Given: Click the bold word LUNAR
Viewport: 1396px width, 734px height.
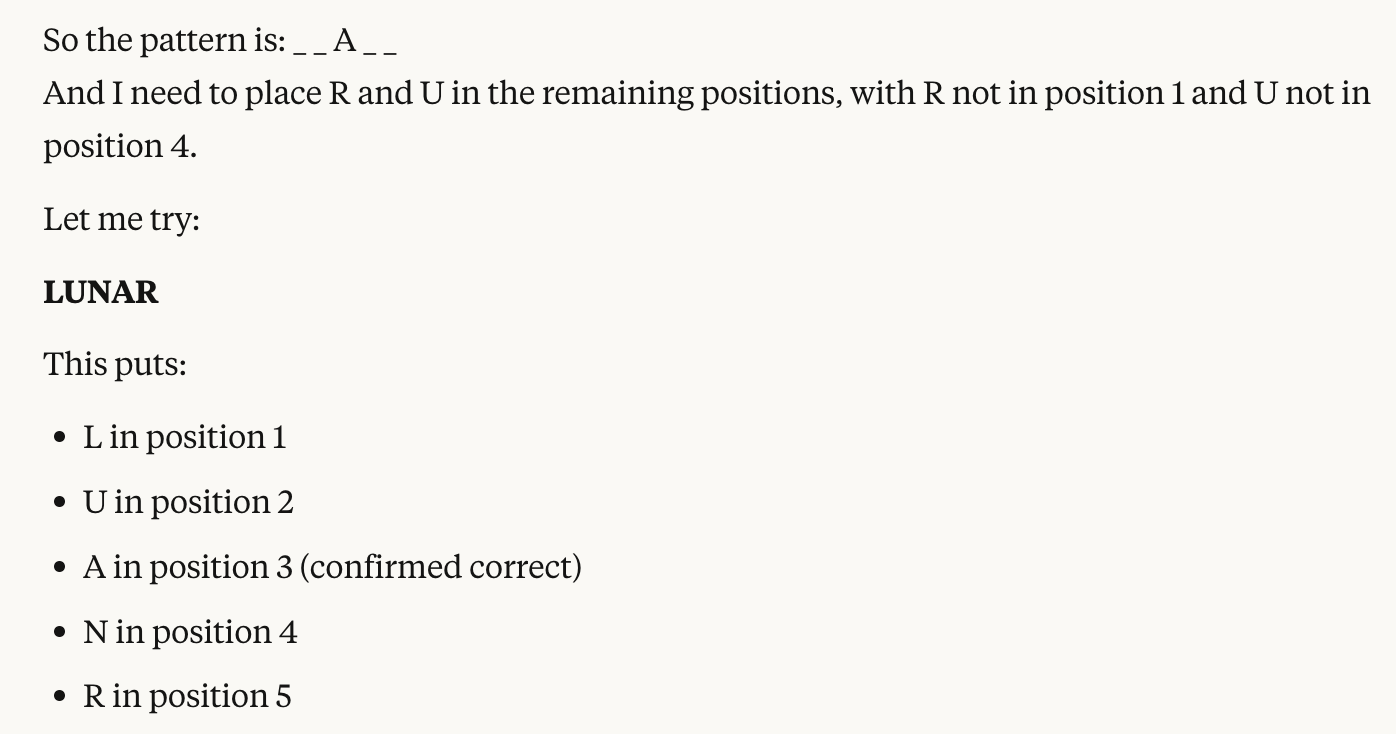Looking at the screenshot, I should tap(101, 292).
